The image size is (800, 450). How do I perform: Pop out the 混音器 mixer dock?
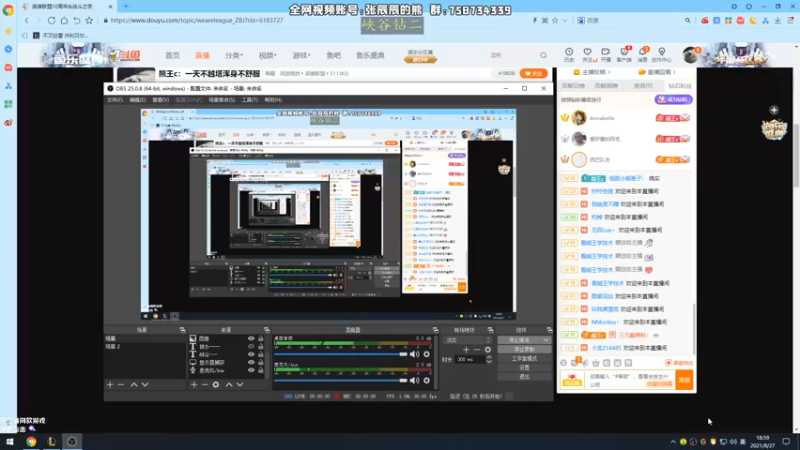[x=435, y=330]
